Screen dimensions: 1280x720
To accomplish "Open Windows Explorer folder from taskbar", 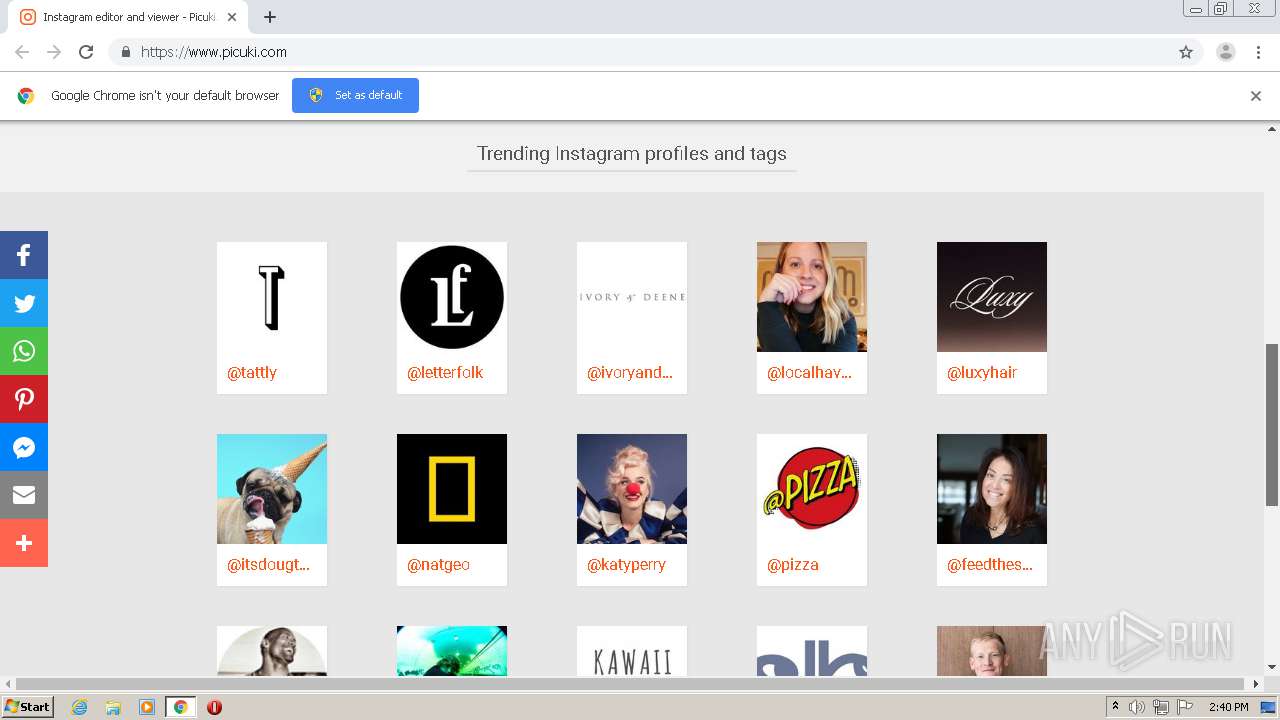I will point(113,707).
